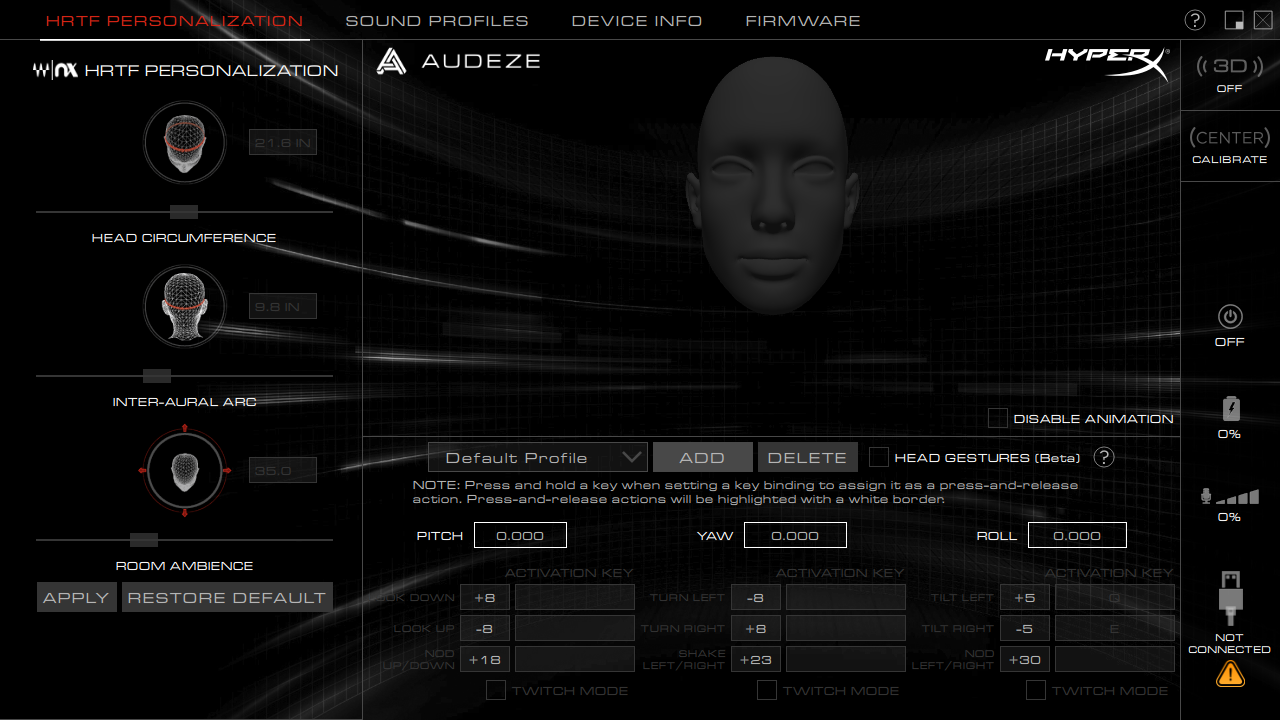Toggle Twitch Mode under Roll
Viewport: 1280px width, 720px height.
pos(1036,690)
